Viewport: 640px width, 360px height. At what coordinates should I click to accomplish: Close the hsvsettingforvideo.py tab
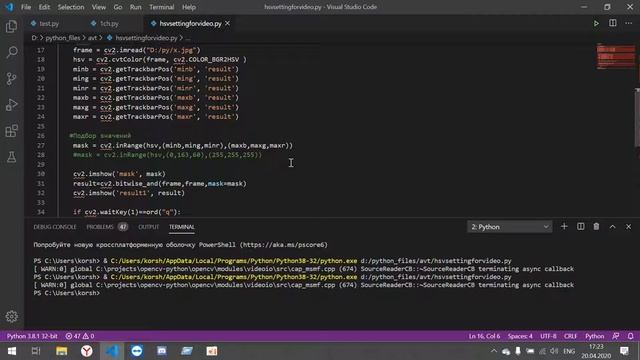pyautogui.click(x=227, y=23)
